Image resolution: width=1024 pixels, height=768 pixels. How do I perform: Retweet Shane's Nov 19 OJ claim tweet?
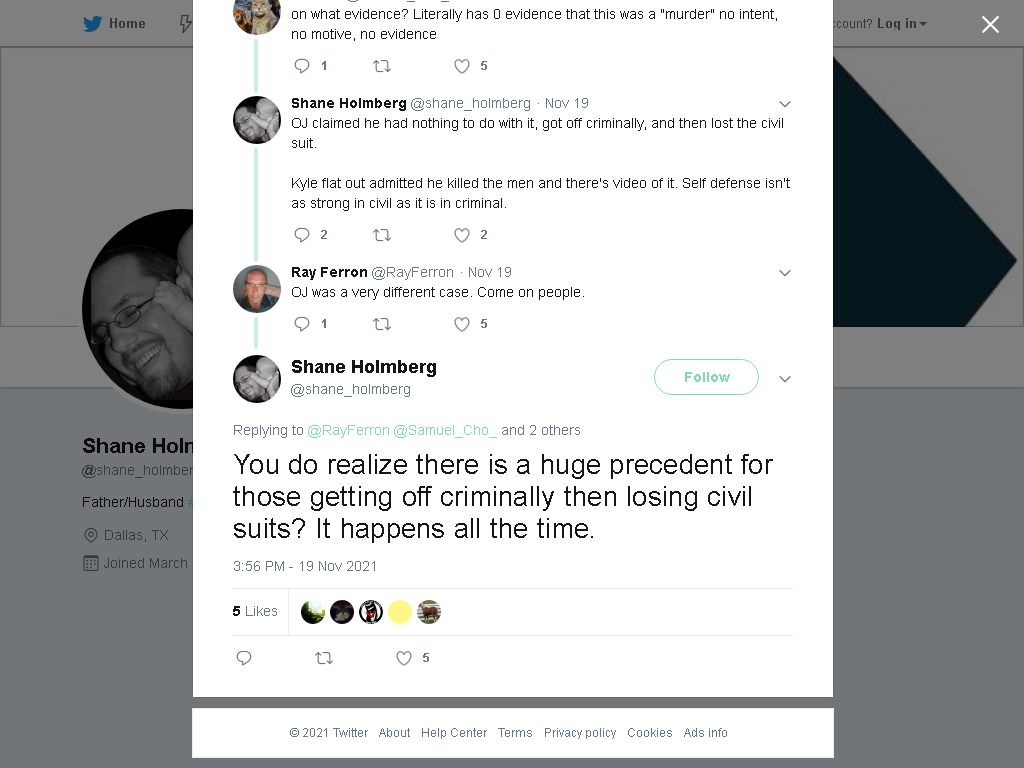tap(381, 234)
